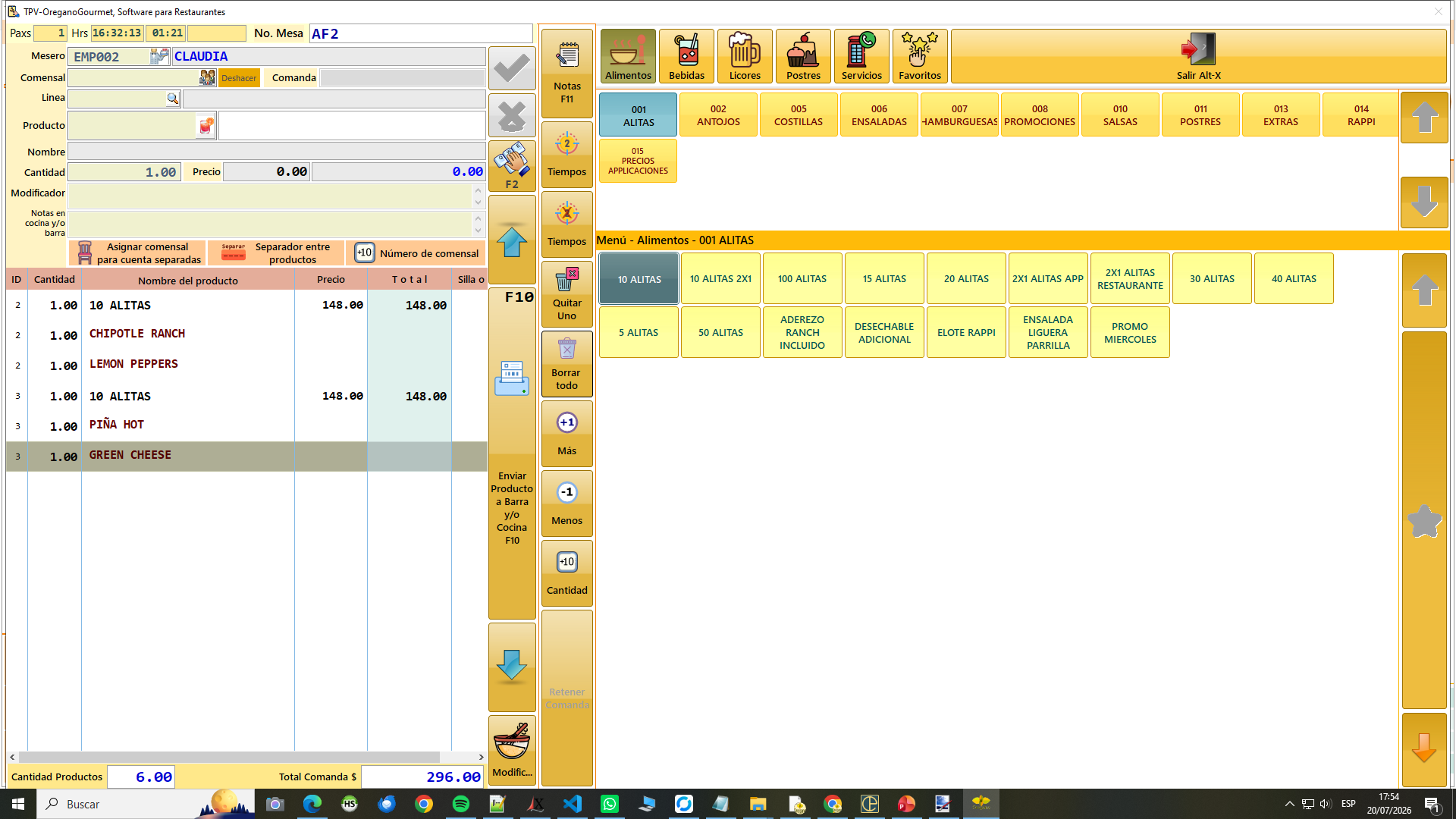Select the 007 HAMBURGUESAS group
Screen dimensions: 1456x819
pos(959,115)
